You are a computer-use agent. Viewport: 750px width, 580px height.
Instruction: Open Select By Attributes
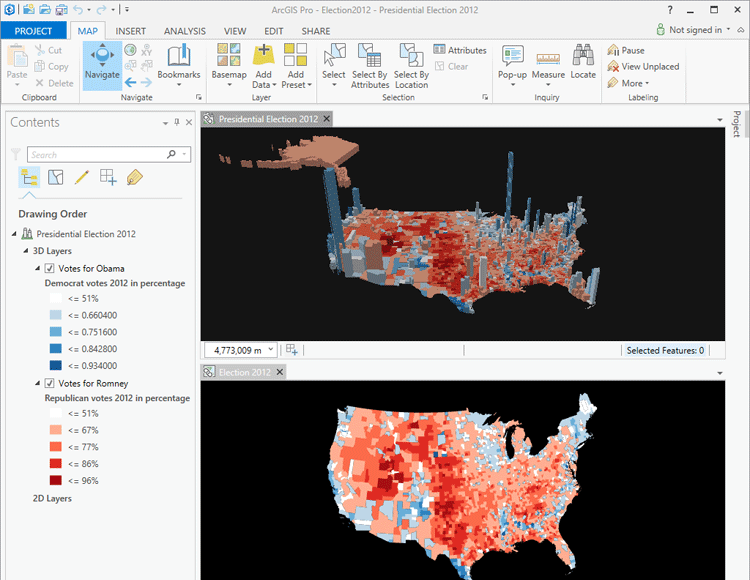pyautogui.click(x=369, y=66)
